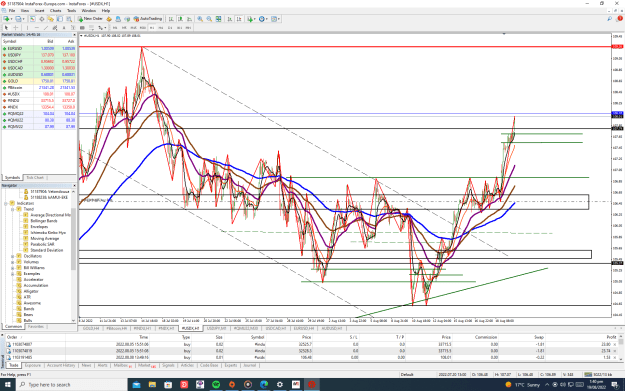Screen dimensions: 625x391
Task: Close the Navigator panel
Action: pyautogui.click(x=74, y=186)
